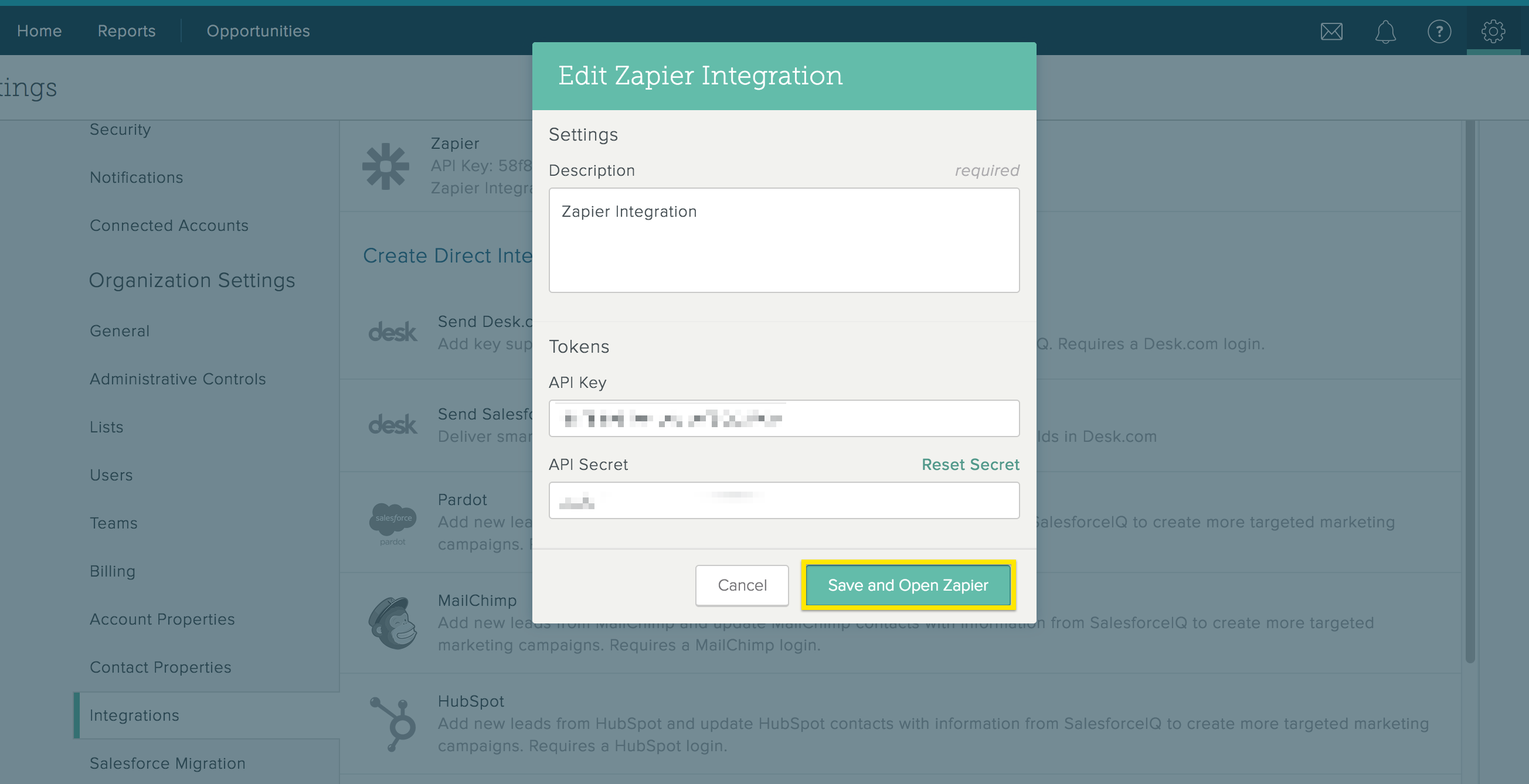1529x784 pixels.
Task: Open Teams settings
Action: [x=113, y=523]
